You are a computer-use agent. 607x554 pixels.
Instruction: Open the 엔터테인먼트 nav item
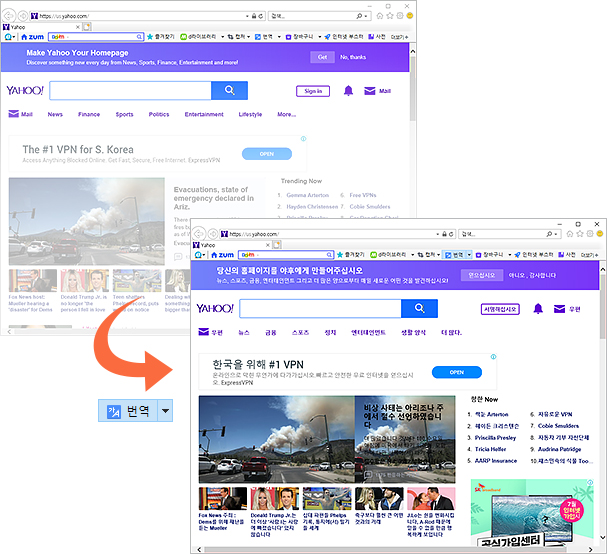pyautogui.click(x=368, y=332)
